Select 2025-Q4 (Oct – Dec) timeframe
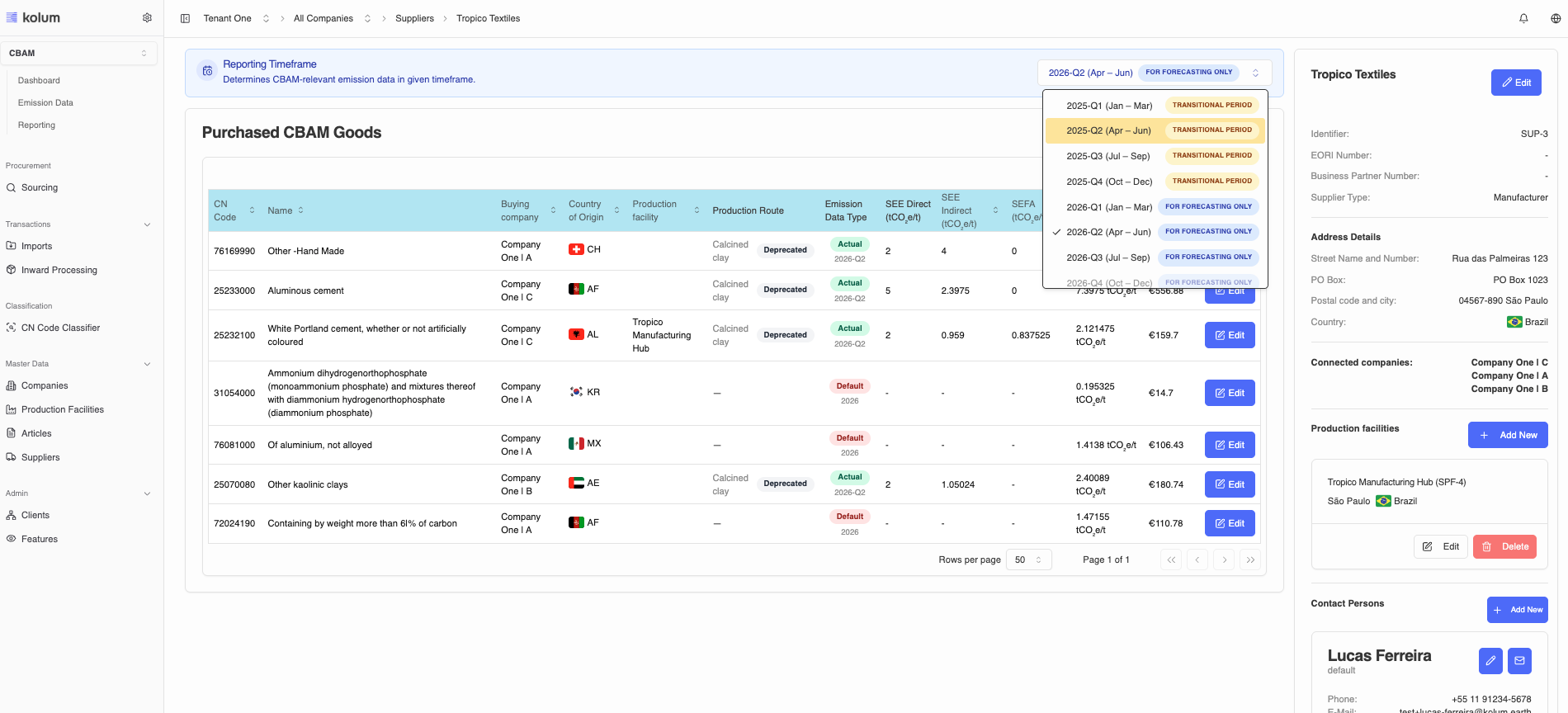 point(1155,182)
